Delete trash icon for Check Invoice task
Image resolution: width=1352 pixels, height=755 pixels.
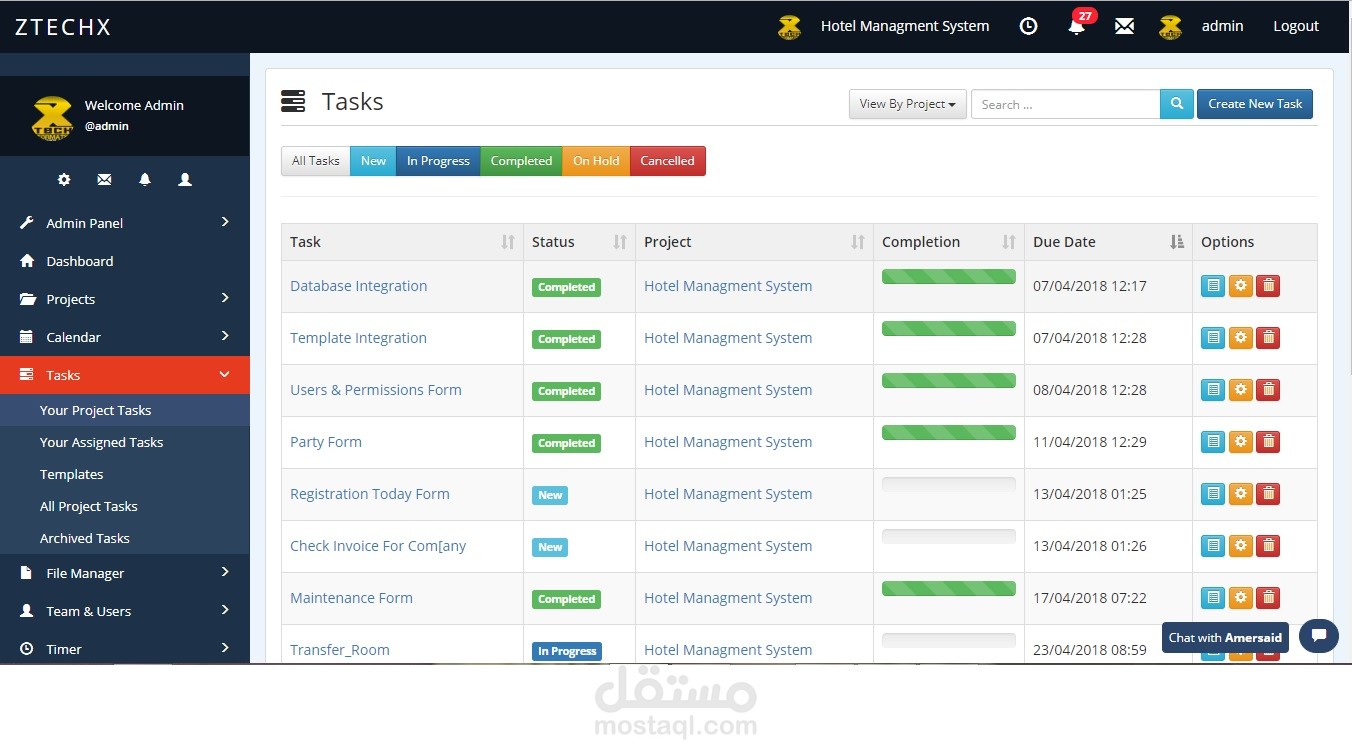1268,545
